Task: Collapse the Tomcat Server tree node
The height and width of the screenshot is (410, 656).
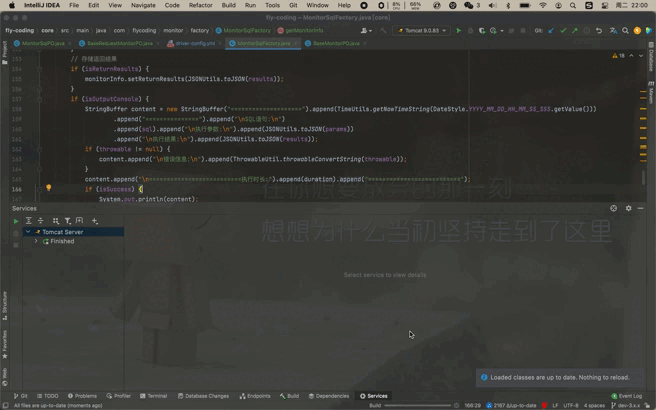Action: click(28, 232)
